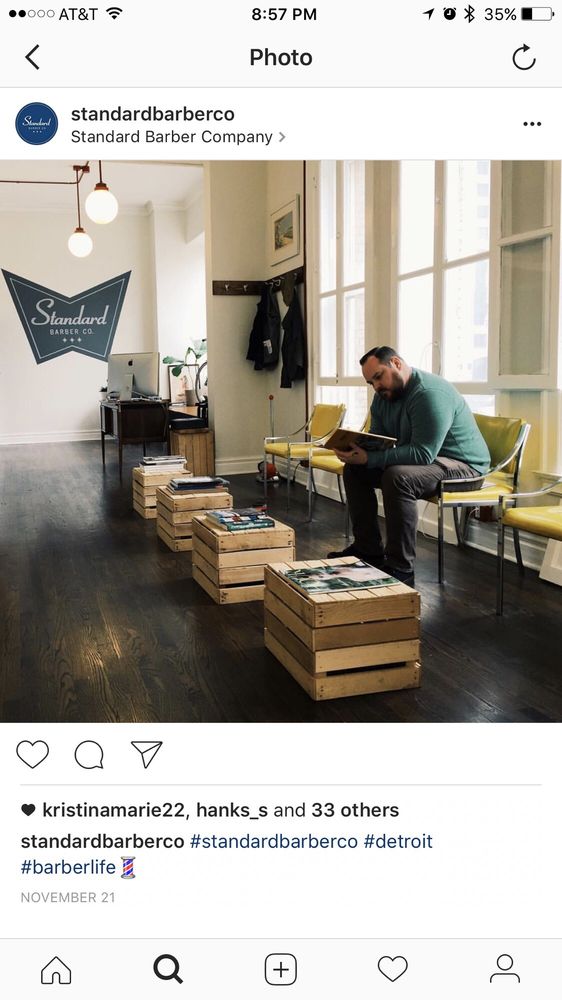Open kristinamarie22 profile from likes
This screenshot has width=562, height=1000.
113,810
